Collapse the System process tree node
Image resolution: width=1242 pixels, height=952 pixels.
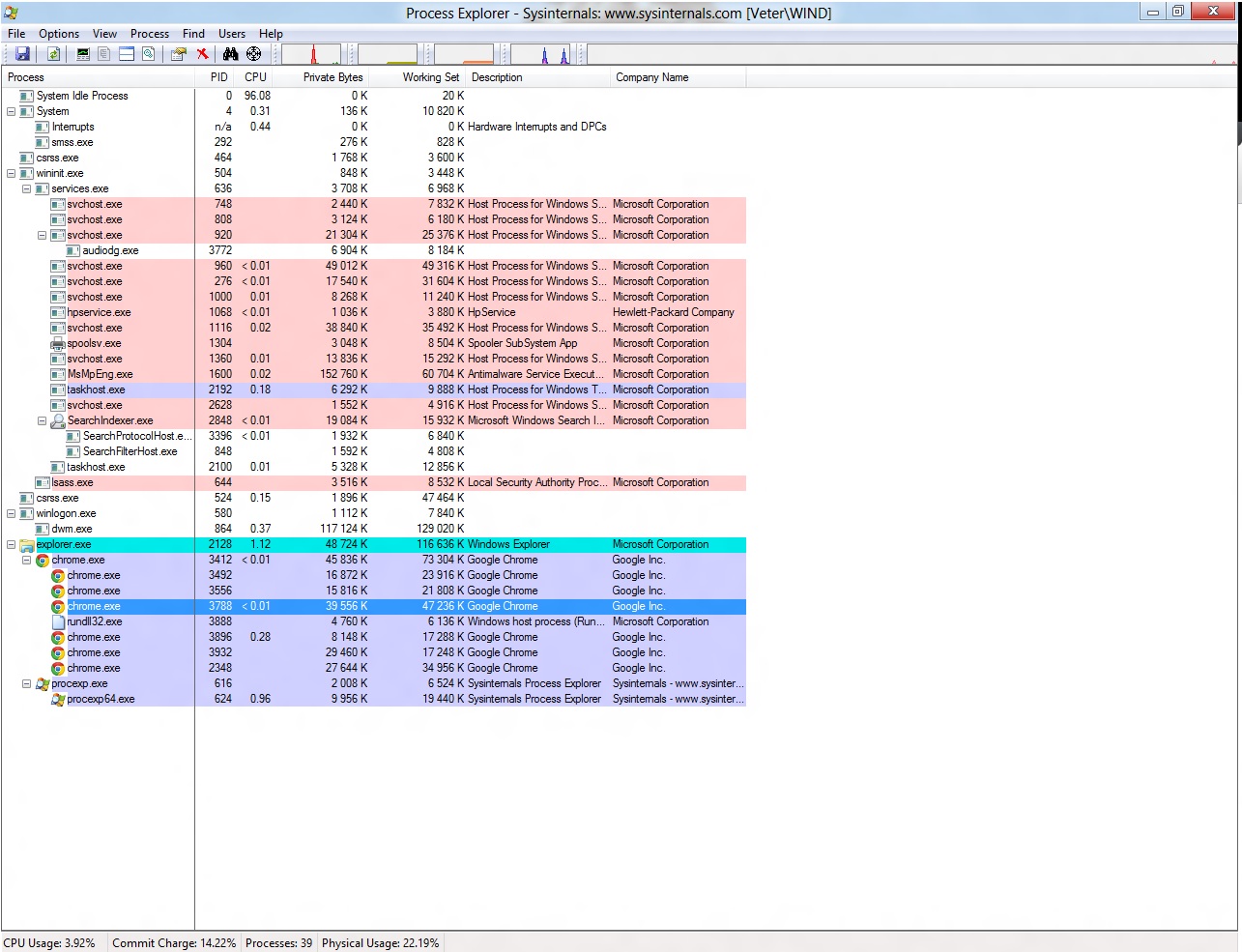[x=11, y=111]
